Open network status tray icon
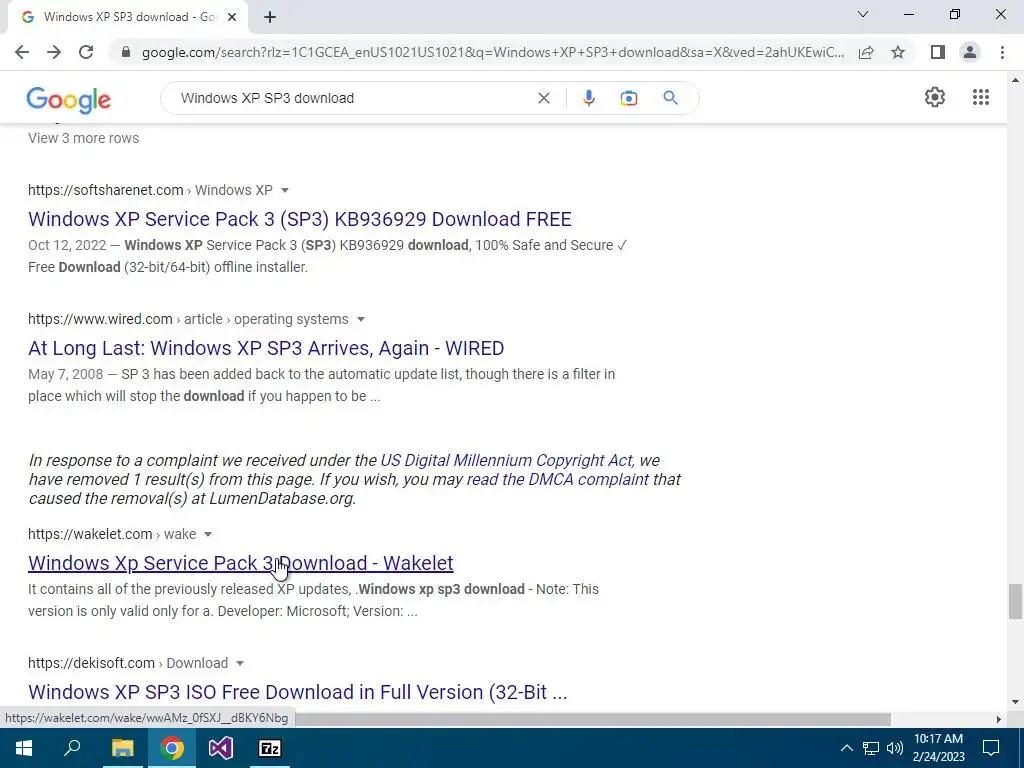Image resolution: width=1024 pixels, height=768 pixels. click(871, 748)
